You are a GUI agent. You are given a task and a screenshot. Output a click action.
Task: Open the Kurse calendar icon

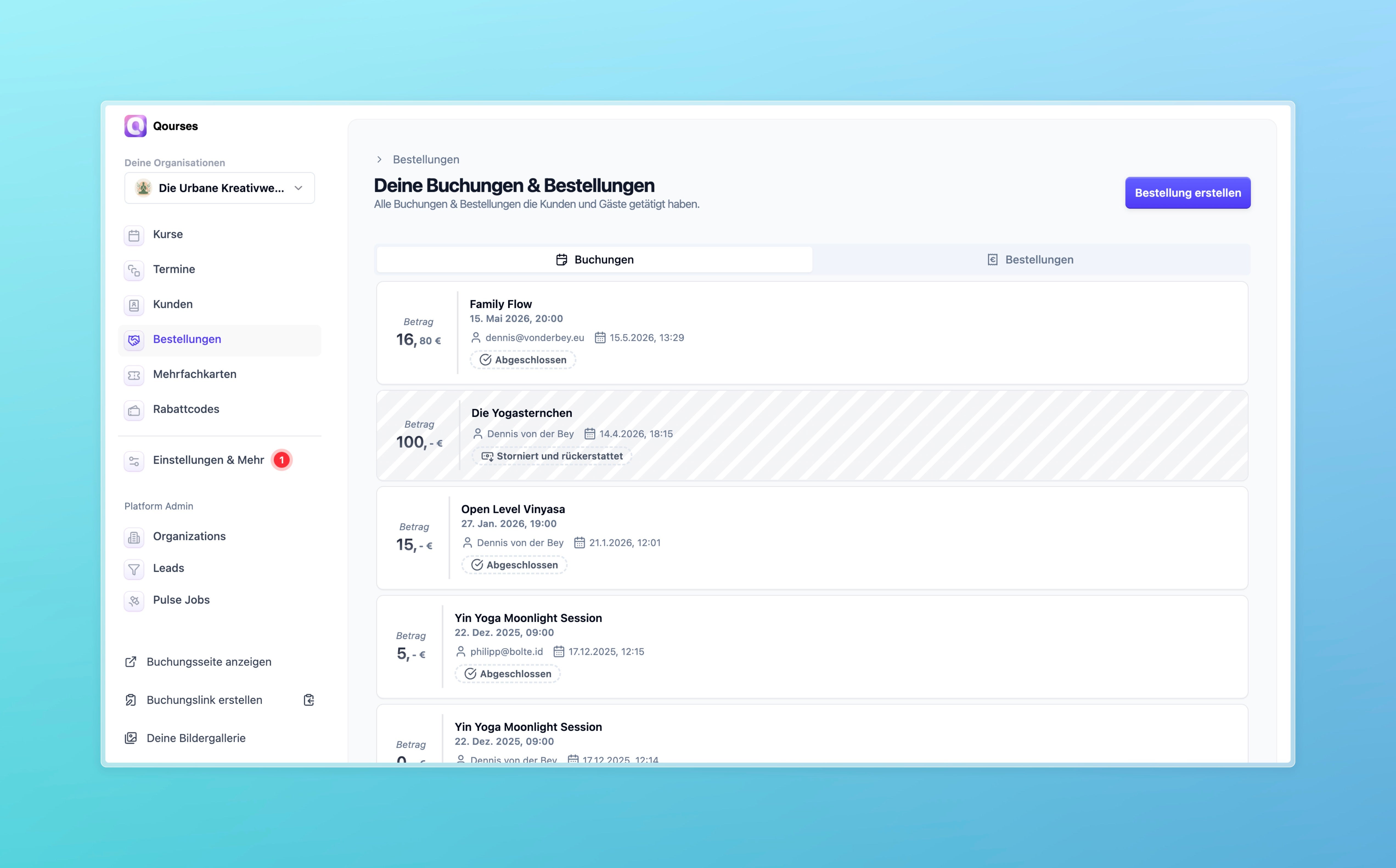[134, 235]
